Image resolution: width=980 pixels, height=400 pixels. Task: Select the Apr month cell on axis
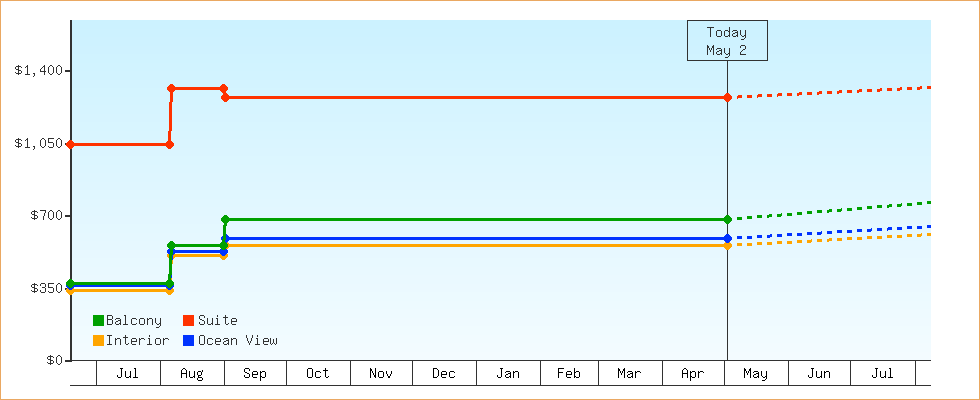693,373
